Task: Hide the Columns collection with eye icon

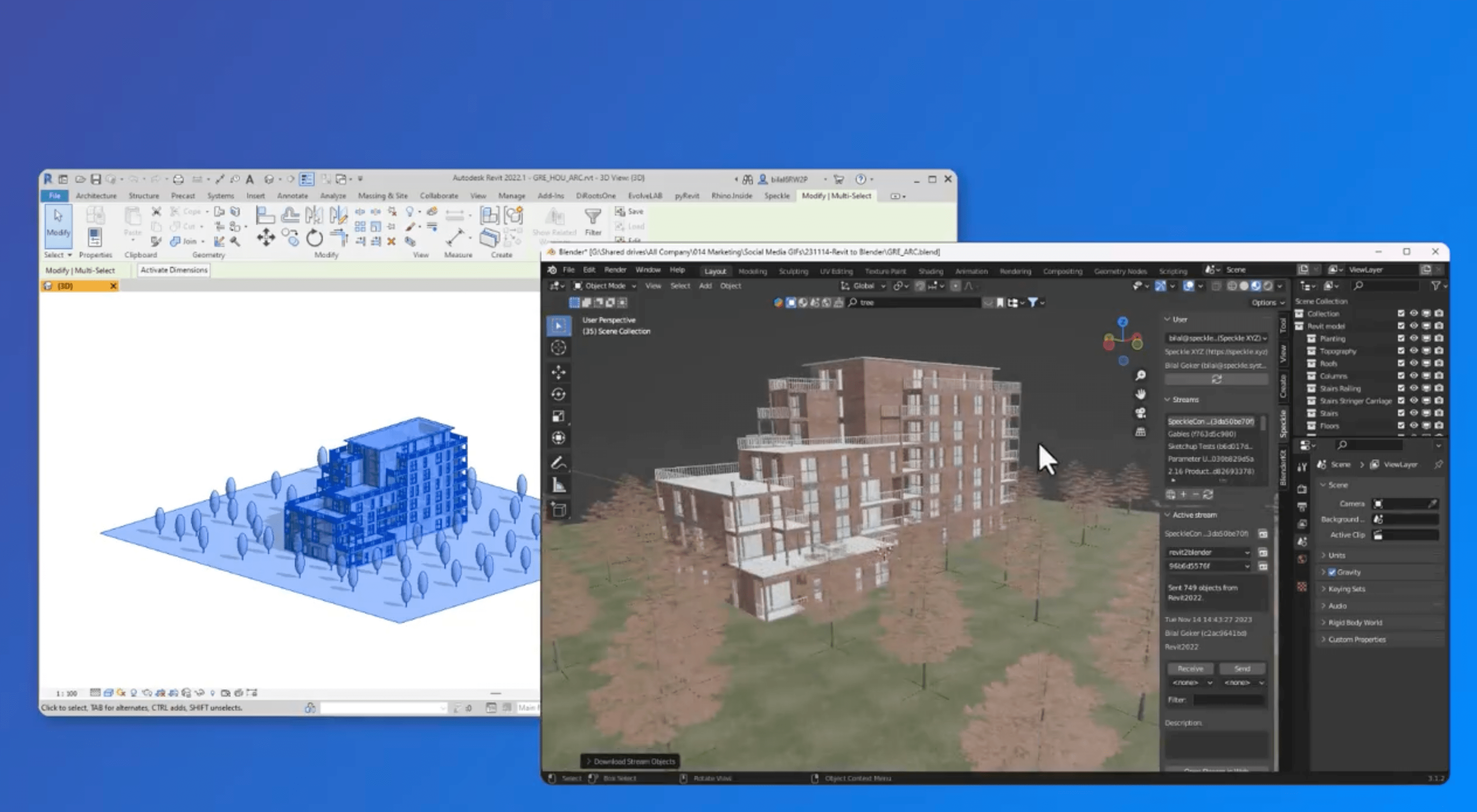Action: click(x=1414, y=376)
